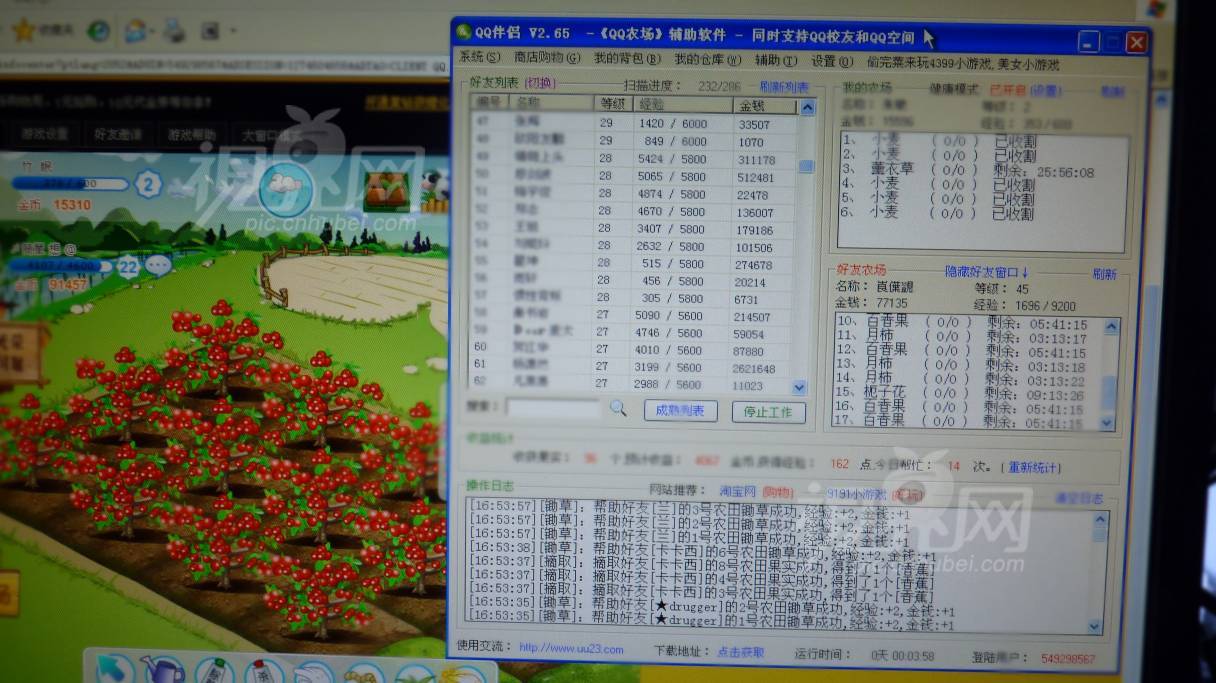
Task: Toggle 隐藏好友窗口 to collapse friend farm
Action: 986,272
